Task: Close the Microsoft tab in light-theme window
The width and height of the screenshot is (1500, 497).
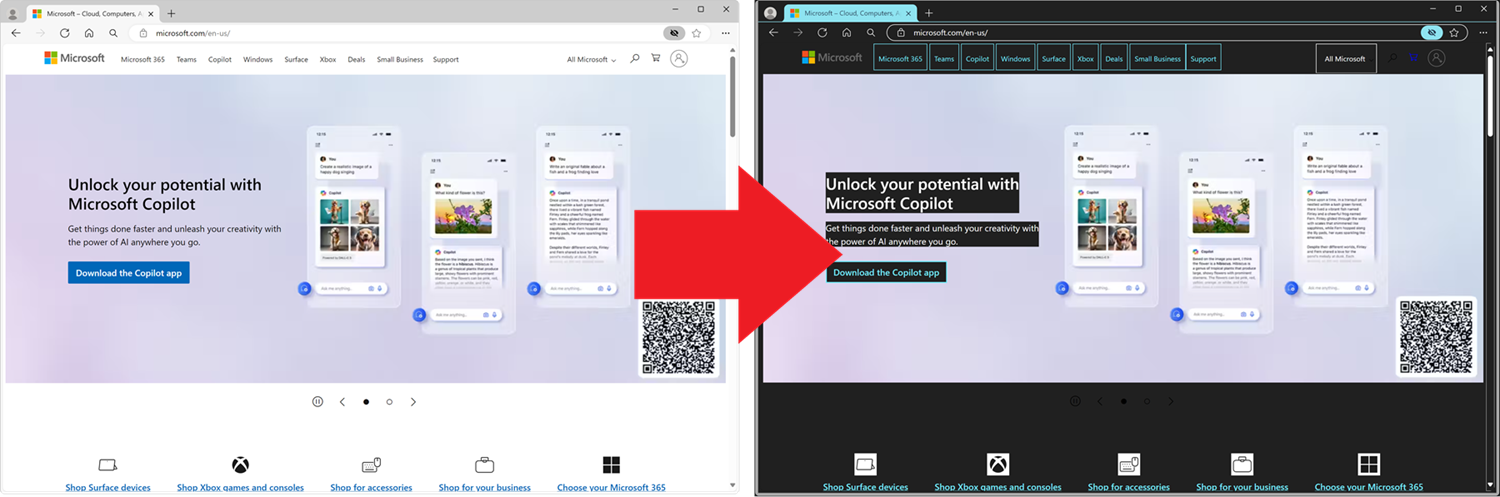Action: point(152,13)
